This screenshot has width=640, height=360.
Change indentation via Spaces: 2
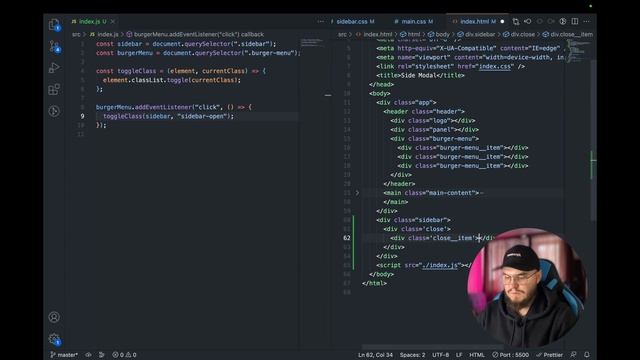(412, 355)
